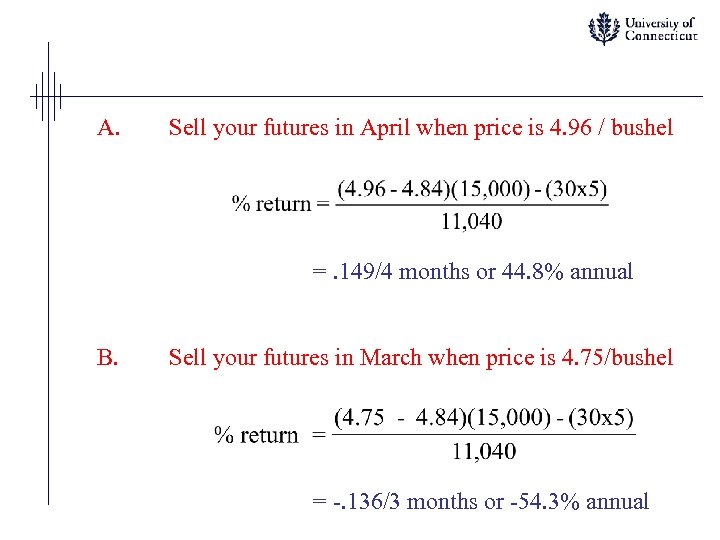This screenshot has height=540, width=720.
Task: Click the long vertical divider line at left
Action: [49, 300]
